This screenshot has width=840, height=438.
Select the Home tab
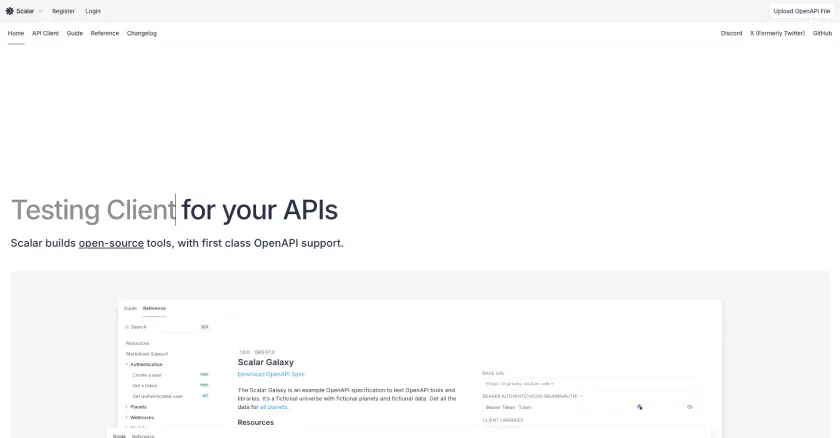pos(16,33)
